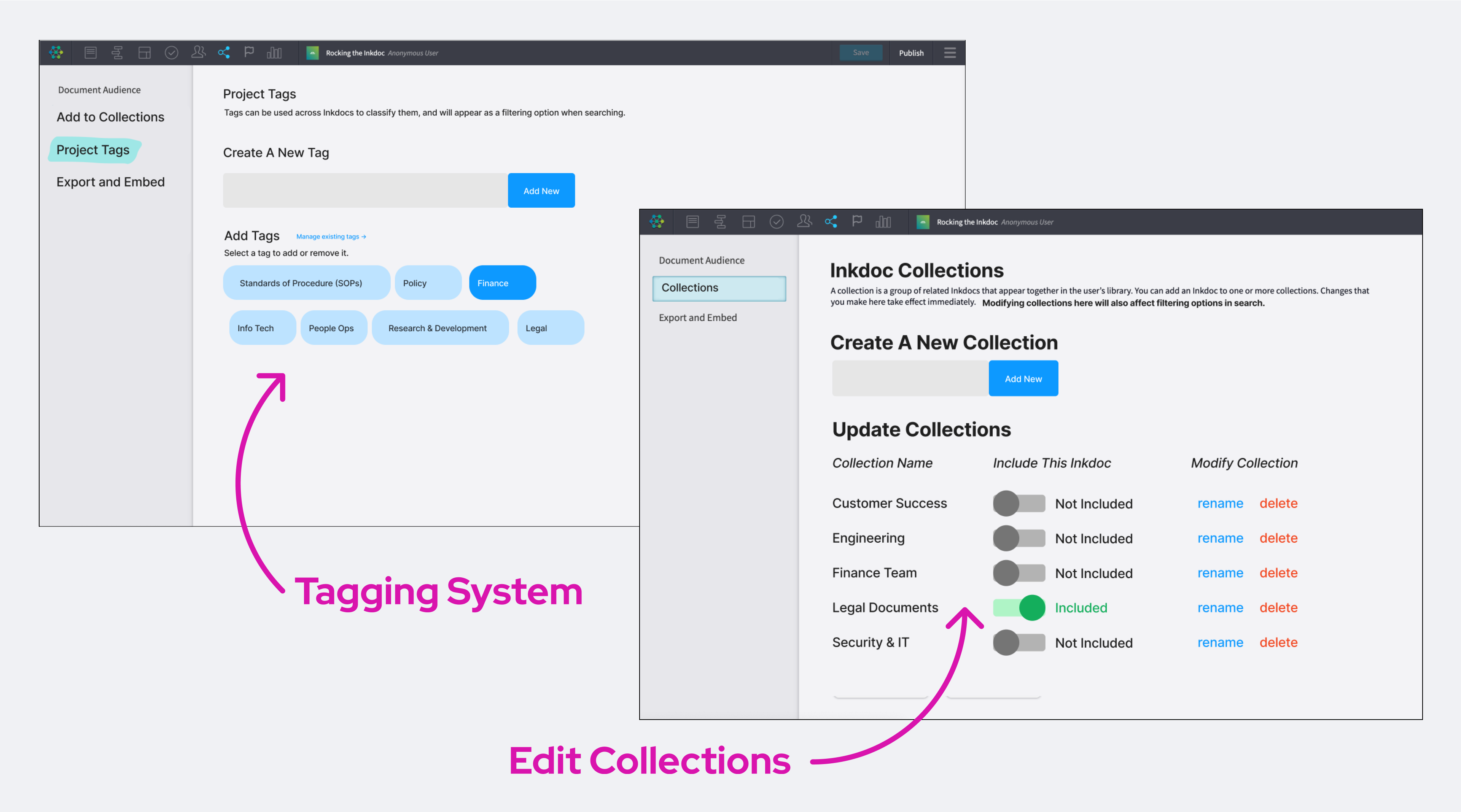1461x812 pixels.
Task: Select Project Tags in left sidebar
Action: [93, 150]
